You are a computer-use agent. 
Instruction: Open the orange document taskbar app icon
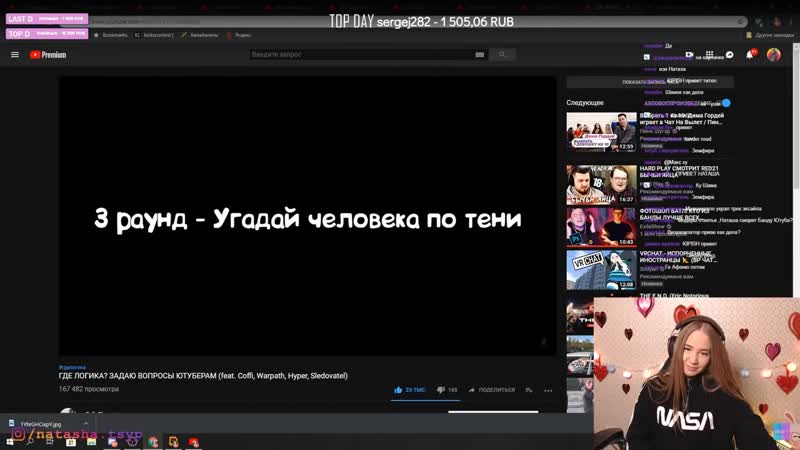click(x=173, y=442)
